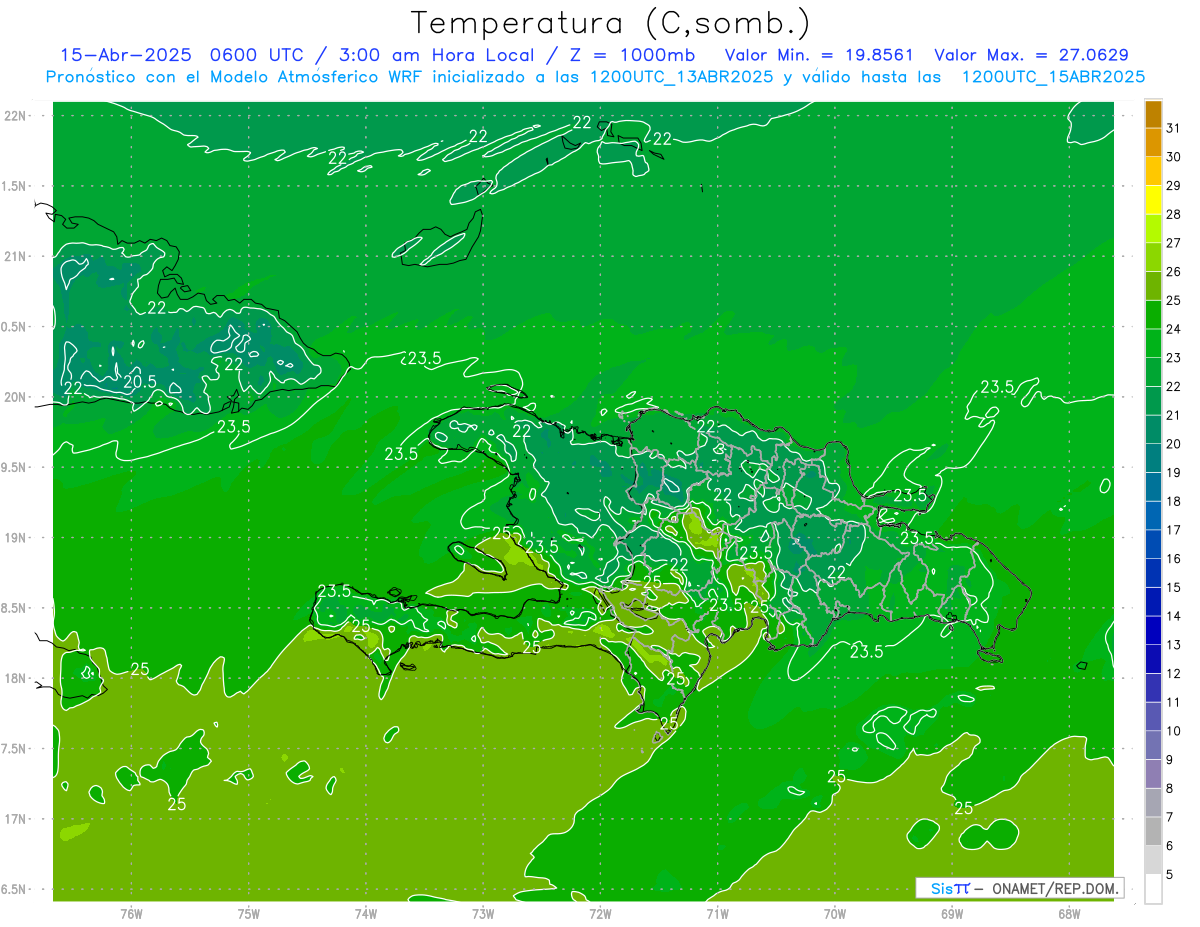The height and width of the screenshot is (927, 1200).
Task: Click the initialization time "1200UTC_13ABR2025"
Action: pyautogui.click(x=682, y=77)
